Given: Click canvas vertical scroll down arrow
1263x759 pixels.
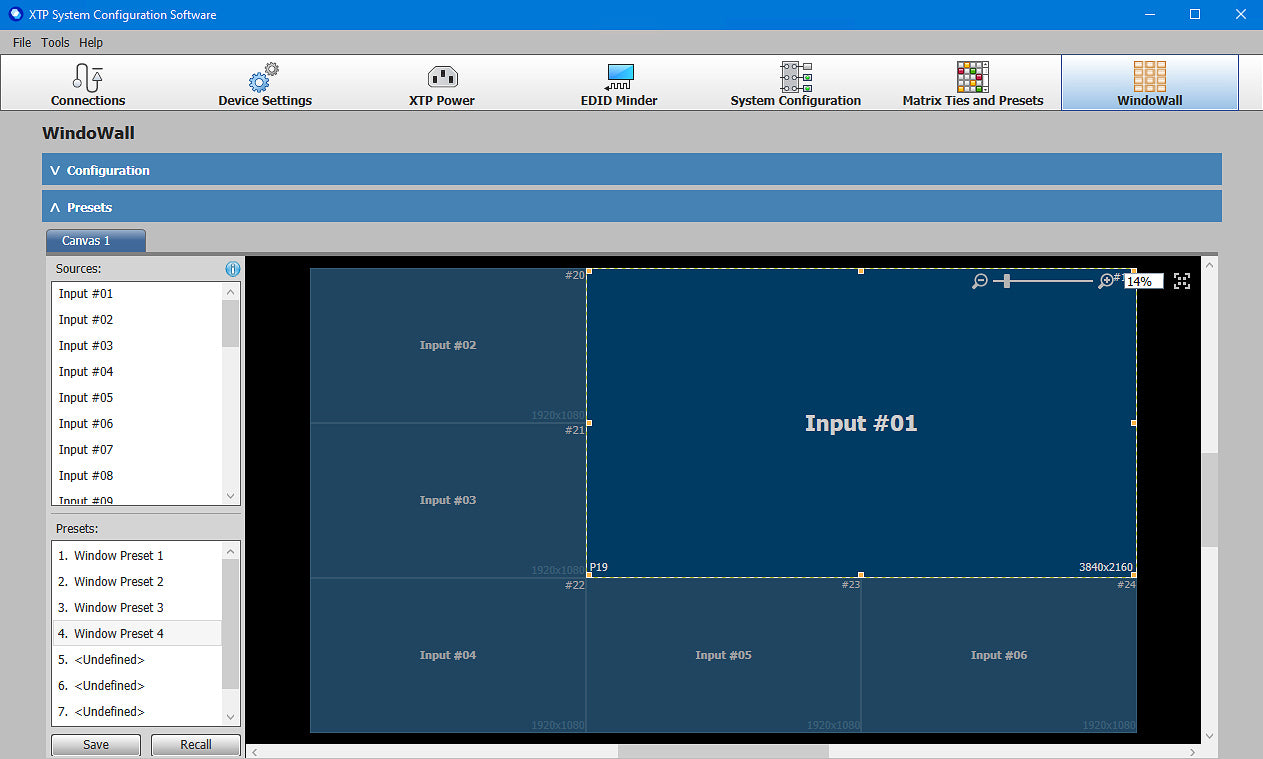Looking at the screenshot, I should tap(1210, 735).
